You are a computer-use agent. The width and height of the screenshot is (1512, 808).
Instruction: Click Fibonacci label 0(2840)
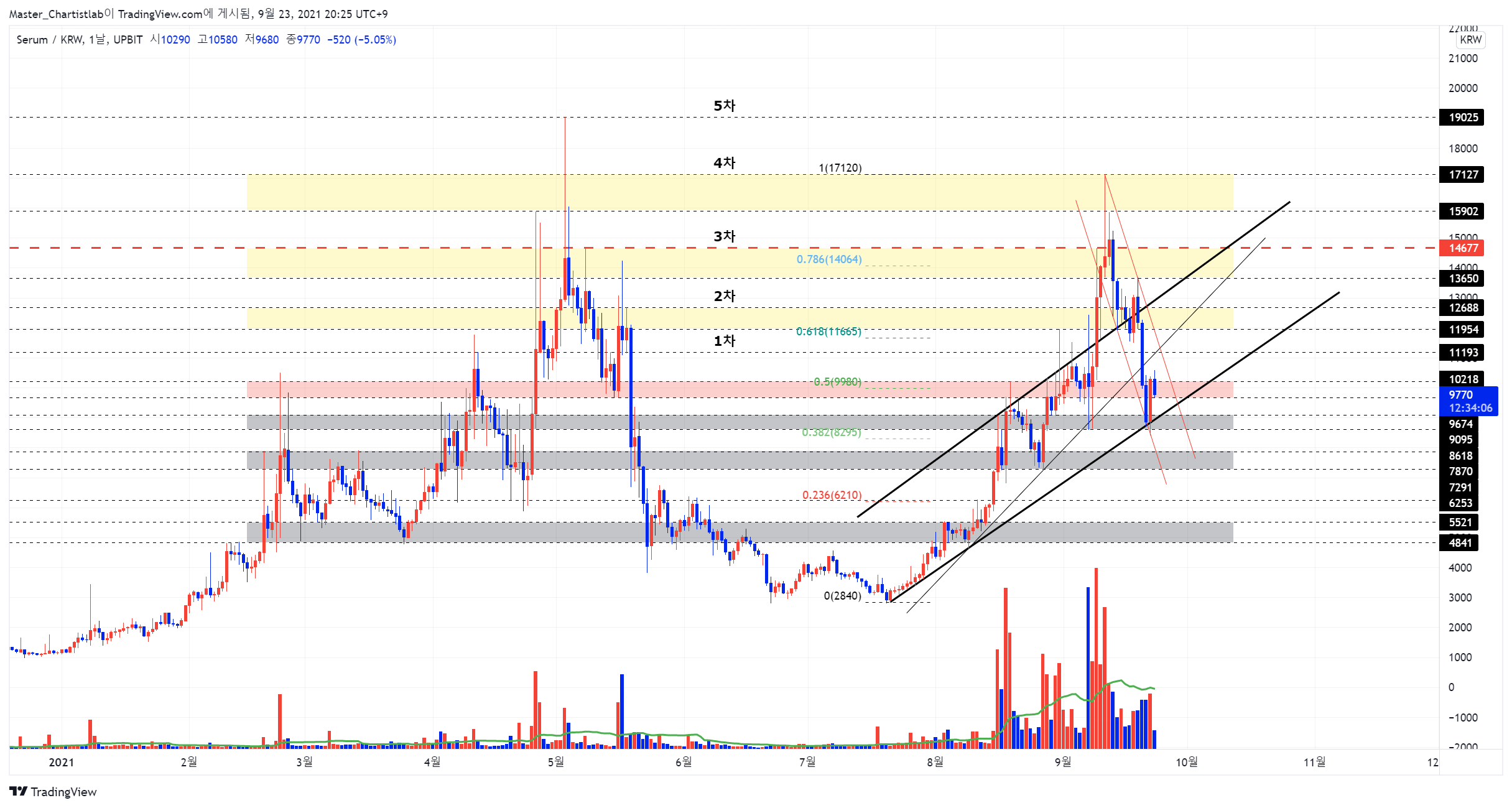click(x=843, y=596)
